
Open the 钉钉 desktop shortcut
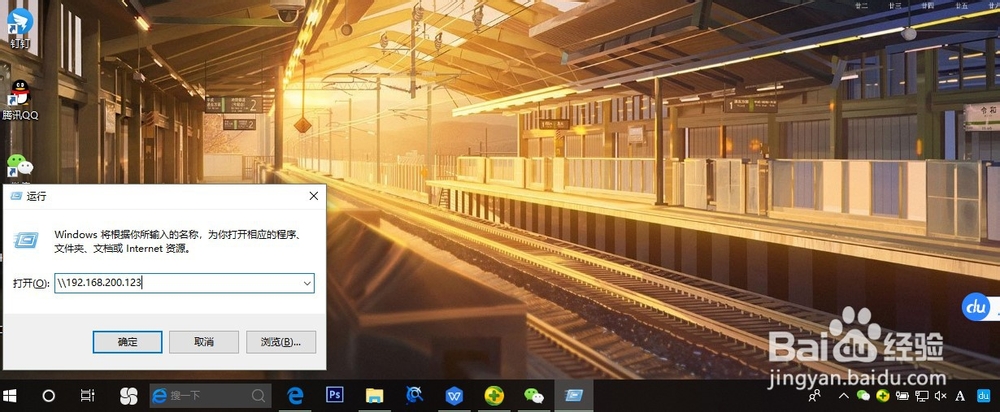tap(20, 27)
